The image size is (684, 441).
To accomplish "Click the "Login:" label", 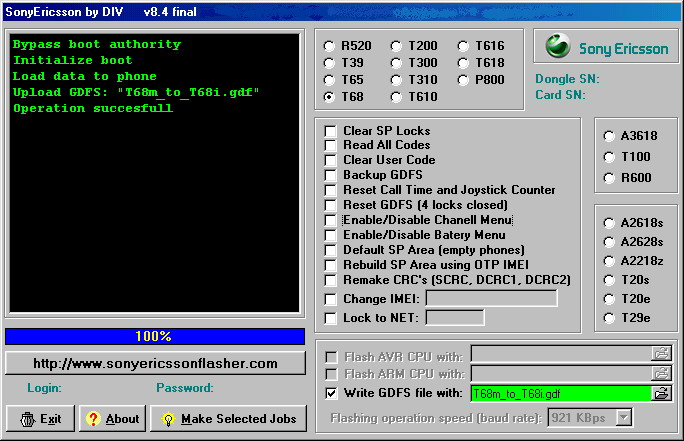I will point(44,388).
